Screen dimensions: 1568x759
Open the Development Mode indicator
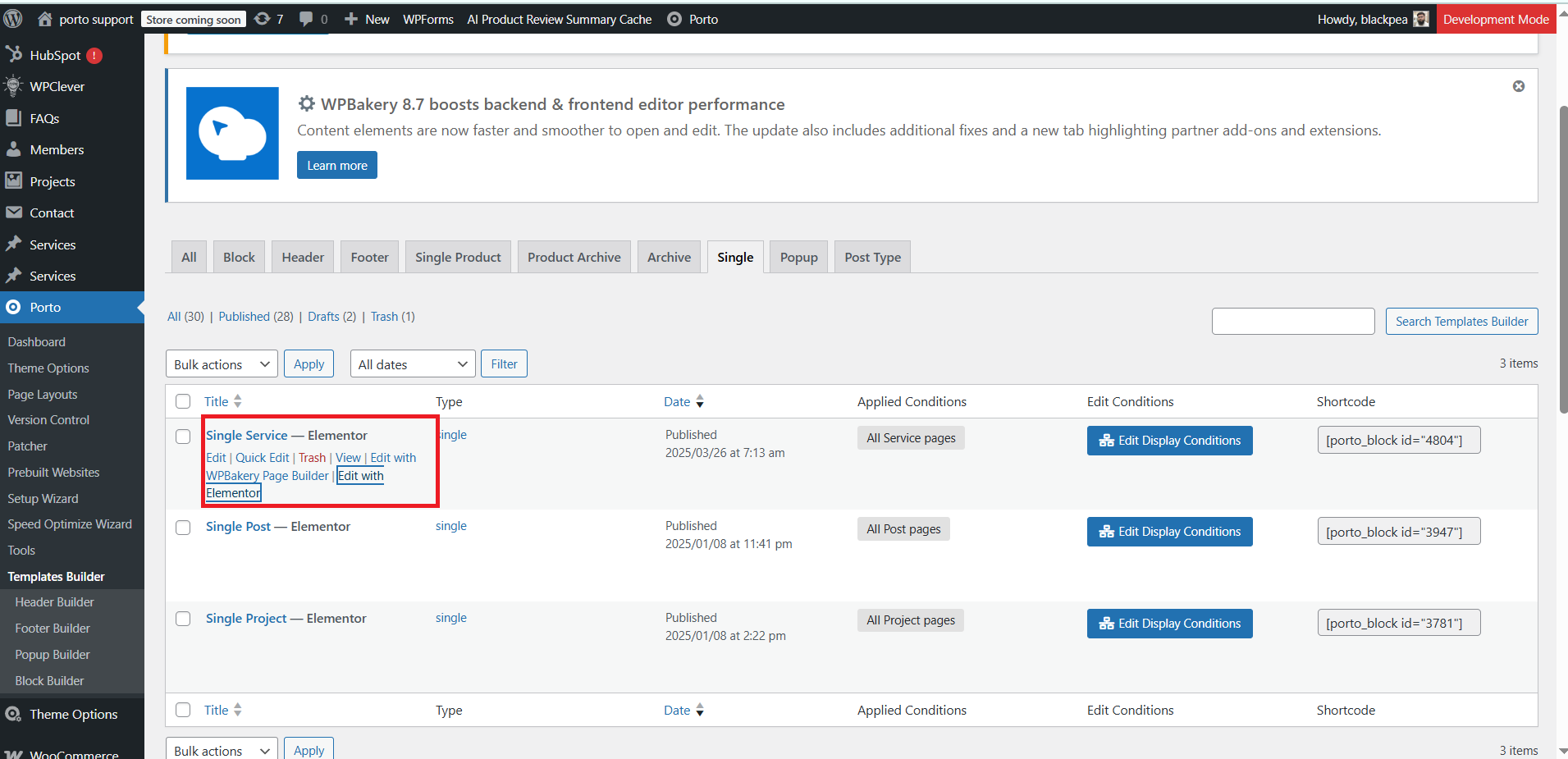(x=1496, y=19)
